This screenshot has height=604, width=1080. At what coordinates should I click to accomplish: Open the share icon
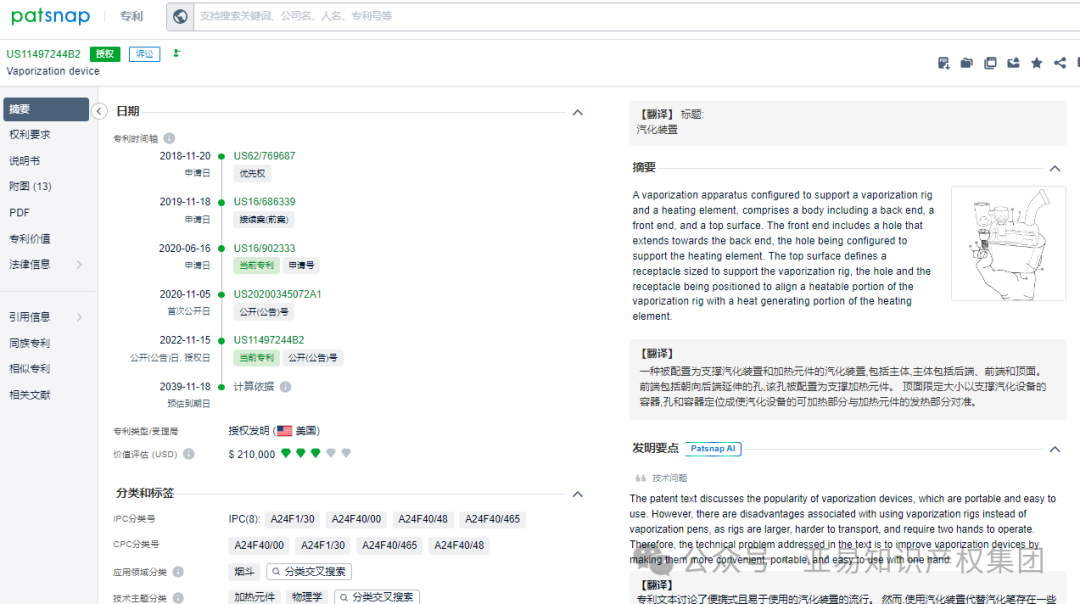coord(1060,62)
